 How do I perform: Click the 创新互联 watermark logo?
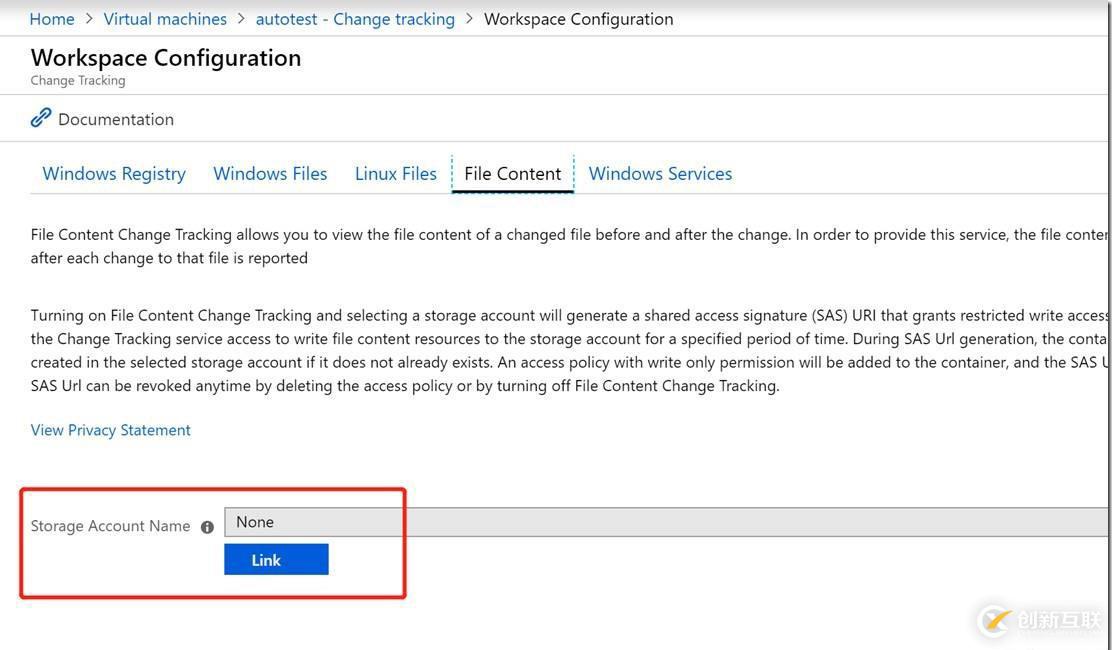point(994,620)
